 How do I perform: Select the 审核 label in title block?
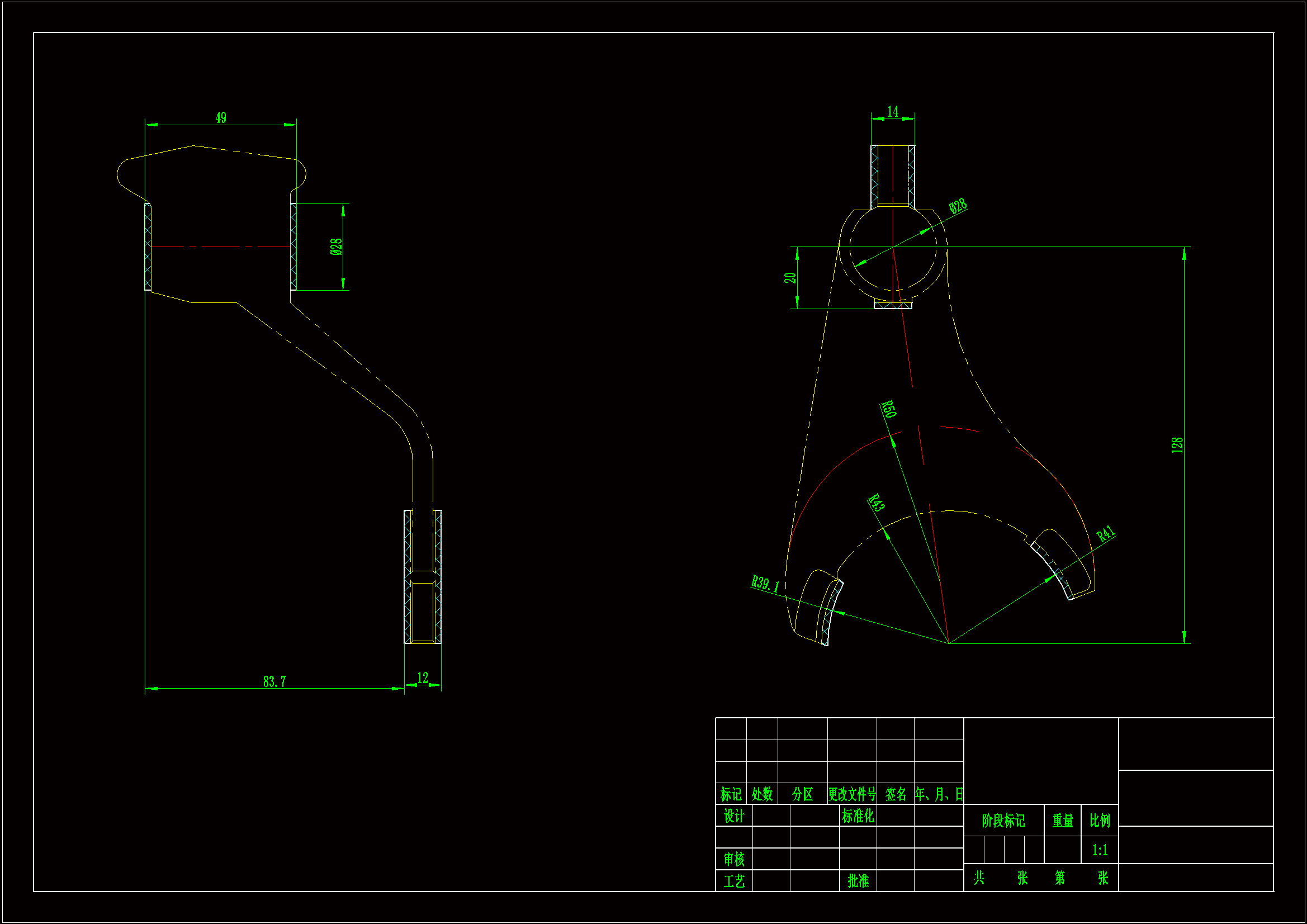[x=734, y=859]
